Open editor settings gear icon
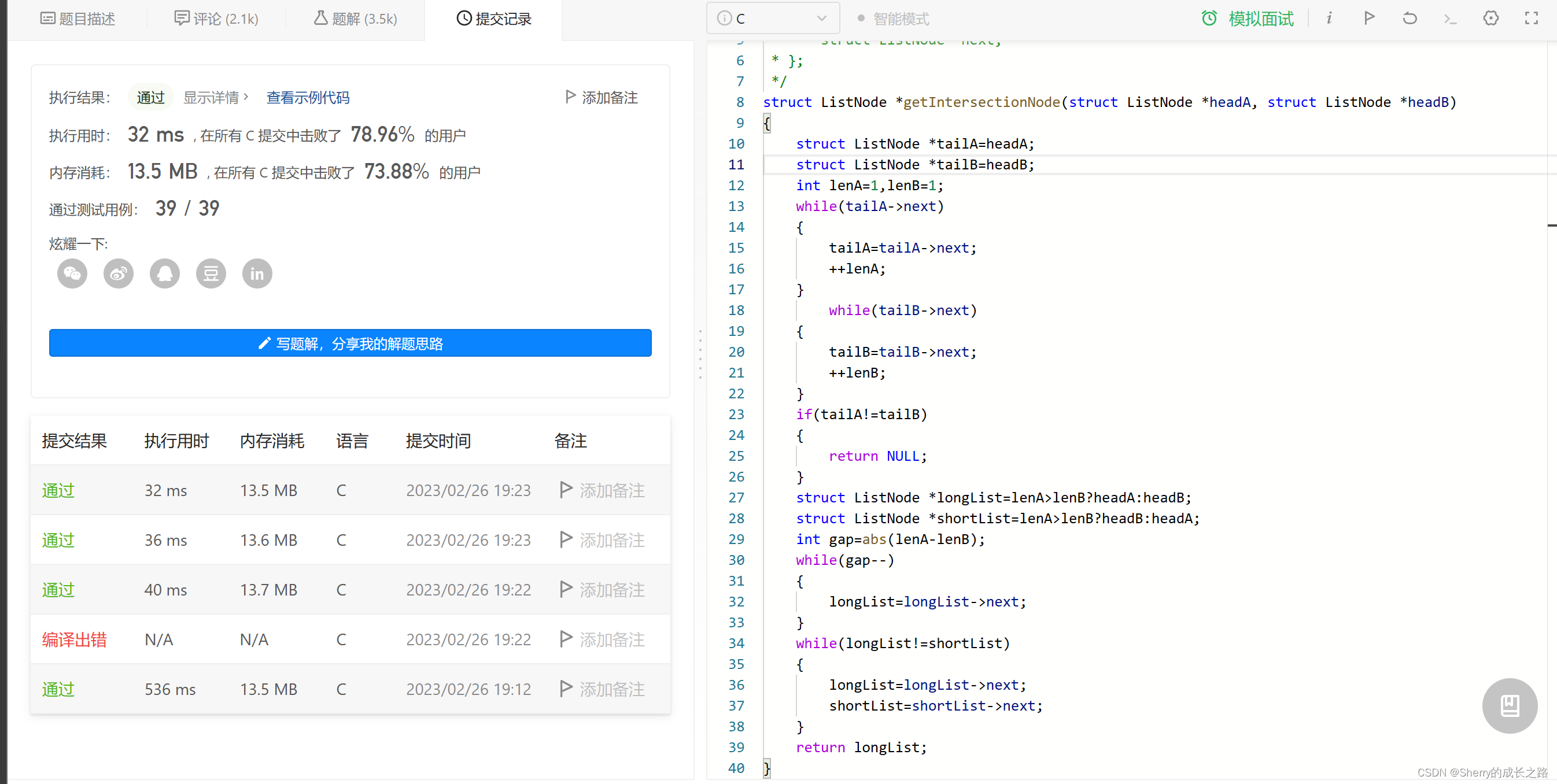The height and width of the screenshot is (784, 1557). pyautogui.click(x=1490, y=18)
